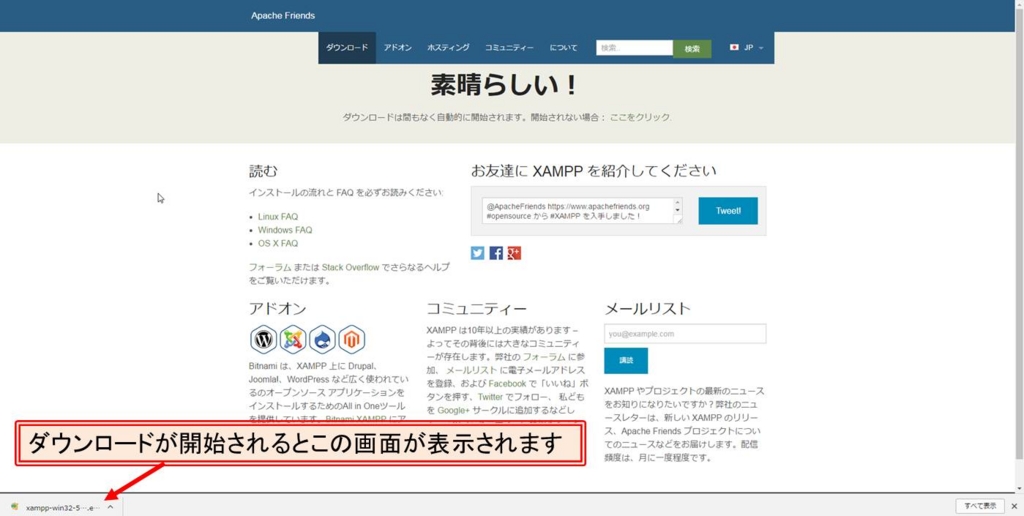Click tweet box scroll down arrow
The image size is (1024, 516).
(x=677, y=212)
